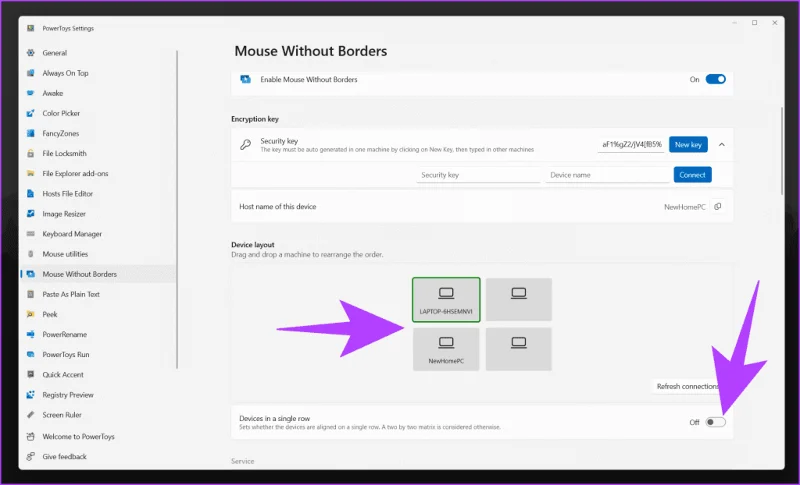
Task: Click the Device layout heading
Action: 253,245
